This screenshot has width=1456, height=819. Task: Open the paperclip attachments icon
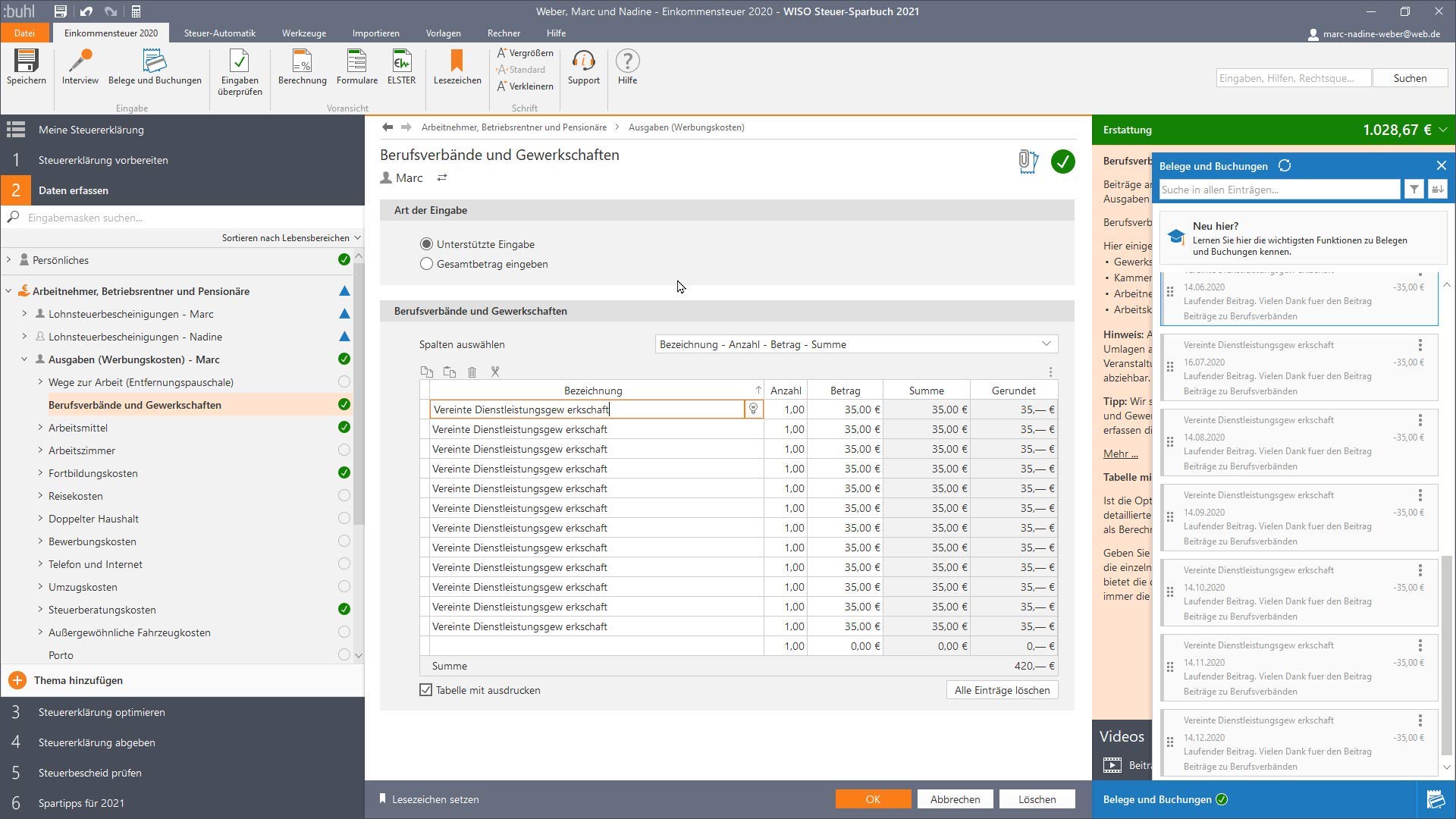click(1028, 162)
